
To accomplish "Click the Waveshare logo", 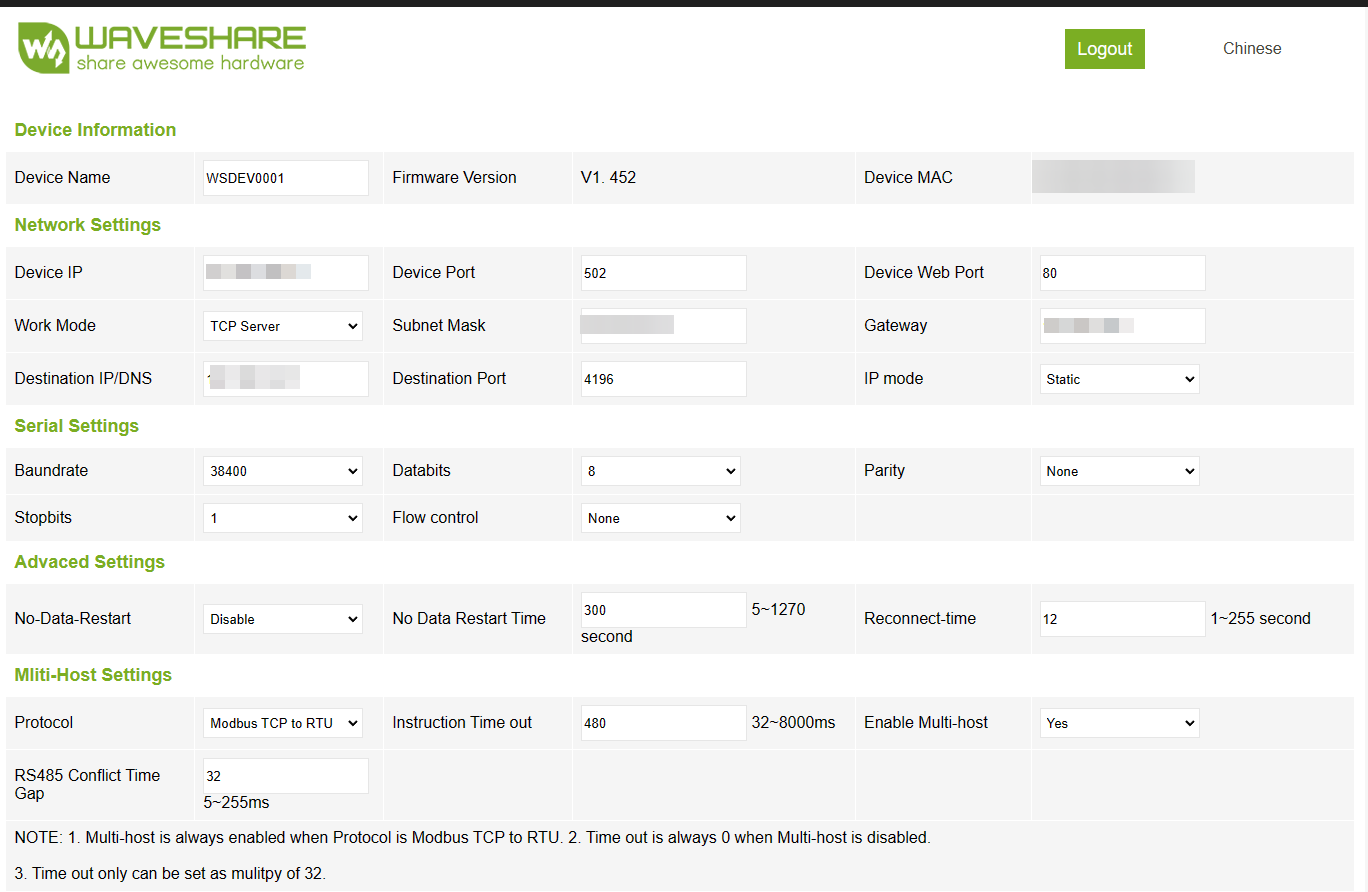I will 162,49.
